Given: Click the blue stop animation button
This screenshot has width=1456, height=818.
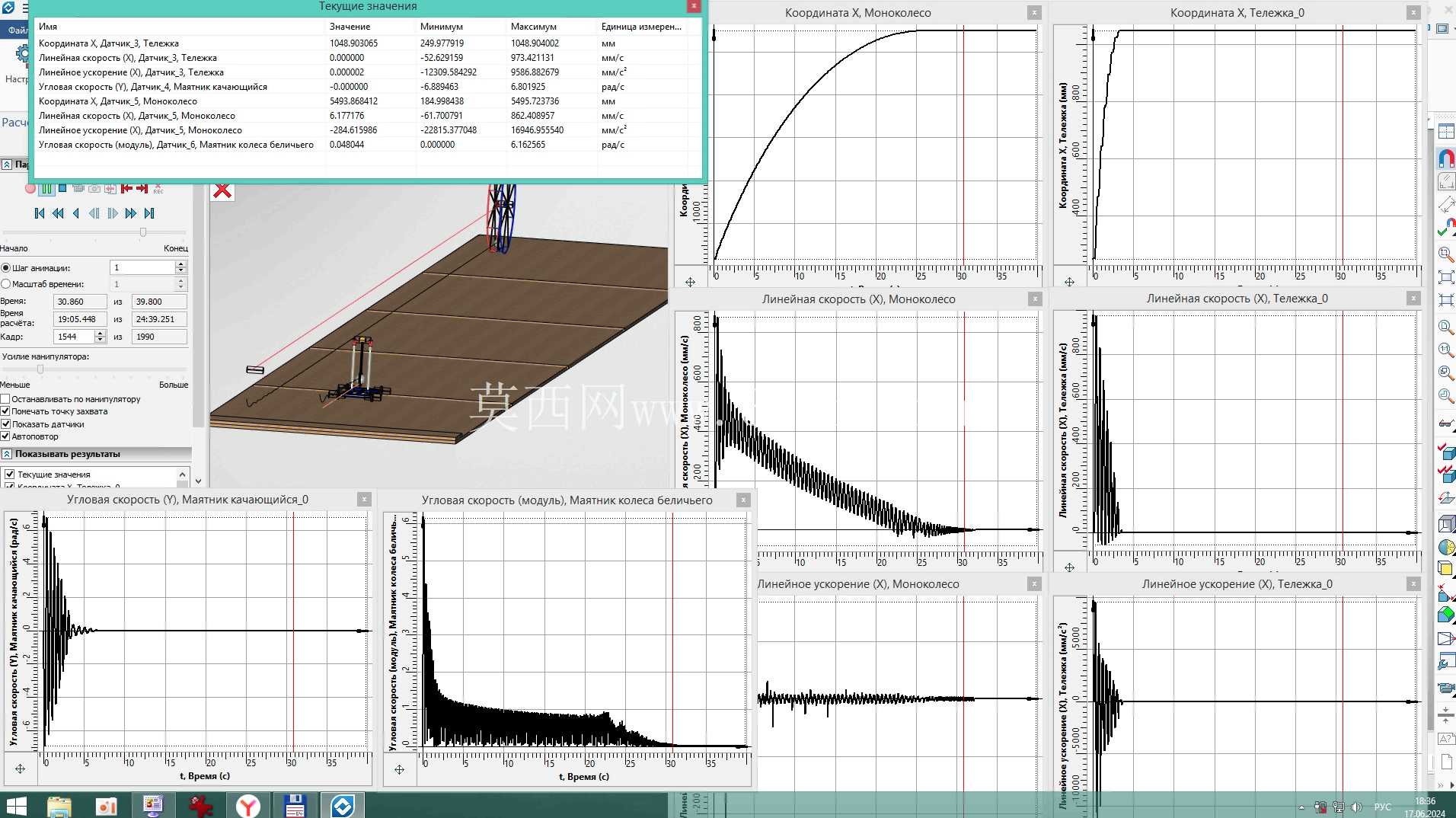Looking at the screenshot, I should (62, 188).
